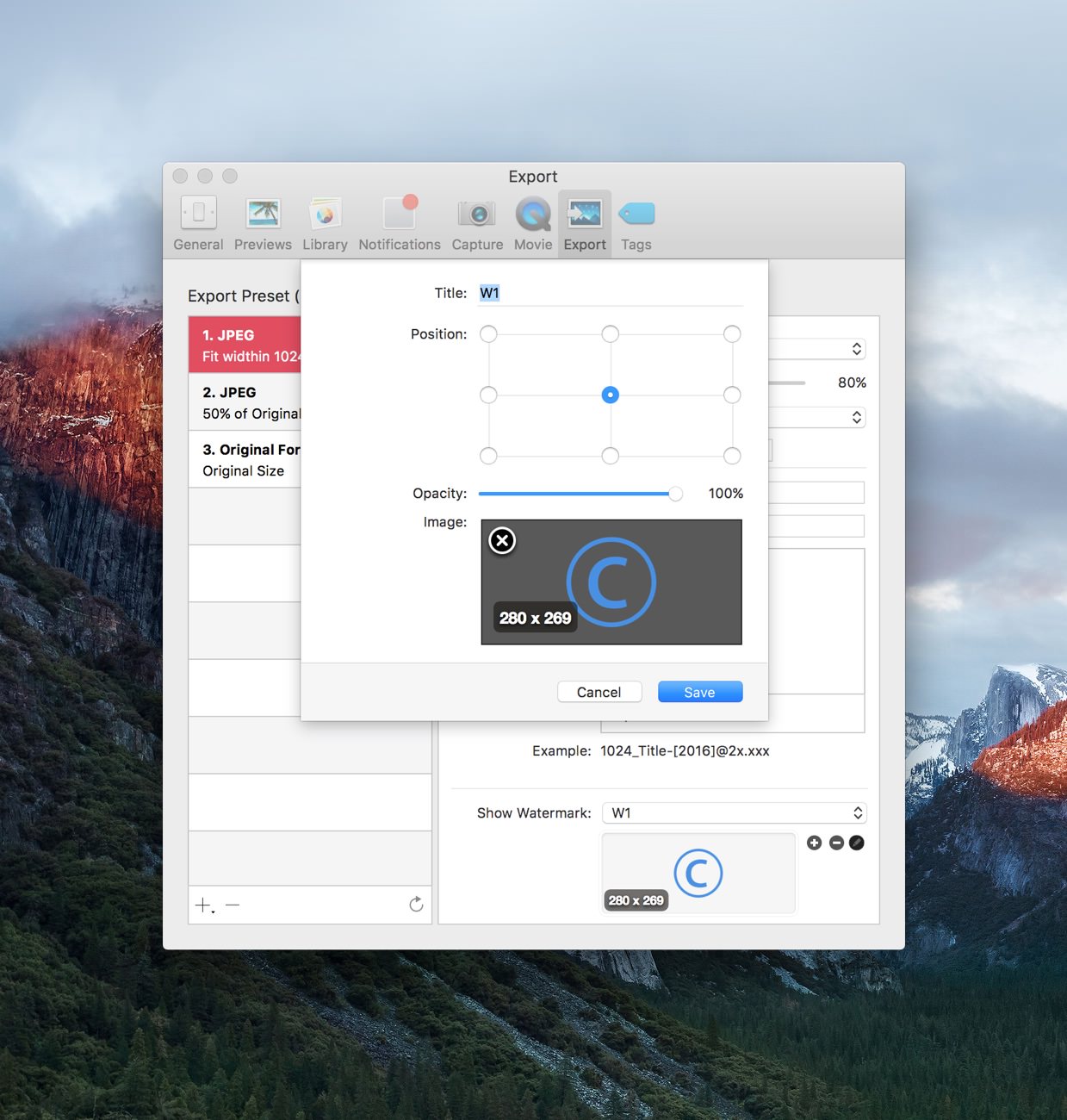Set watermark position to top-left
This screenshot has width=1067, height=1120.
488,333
